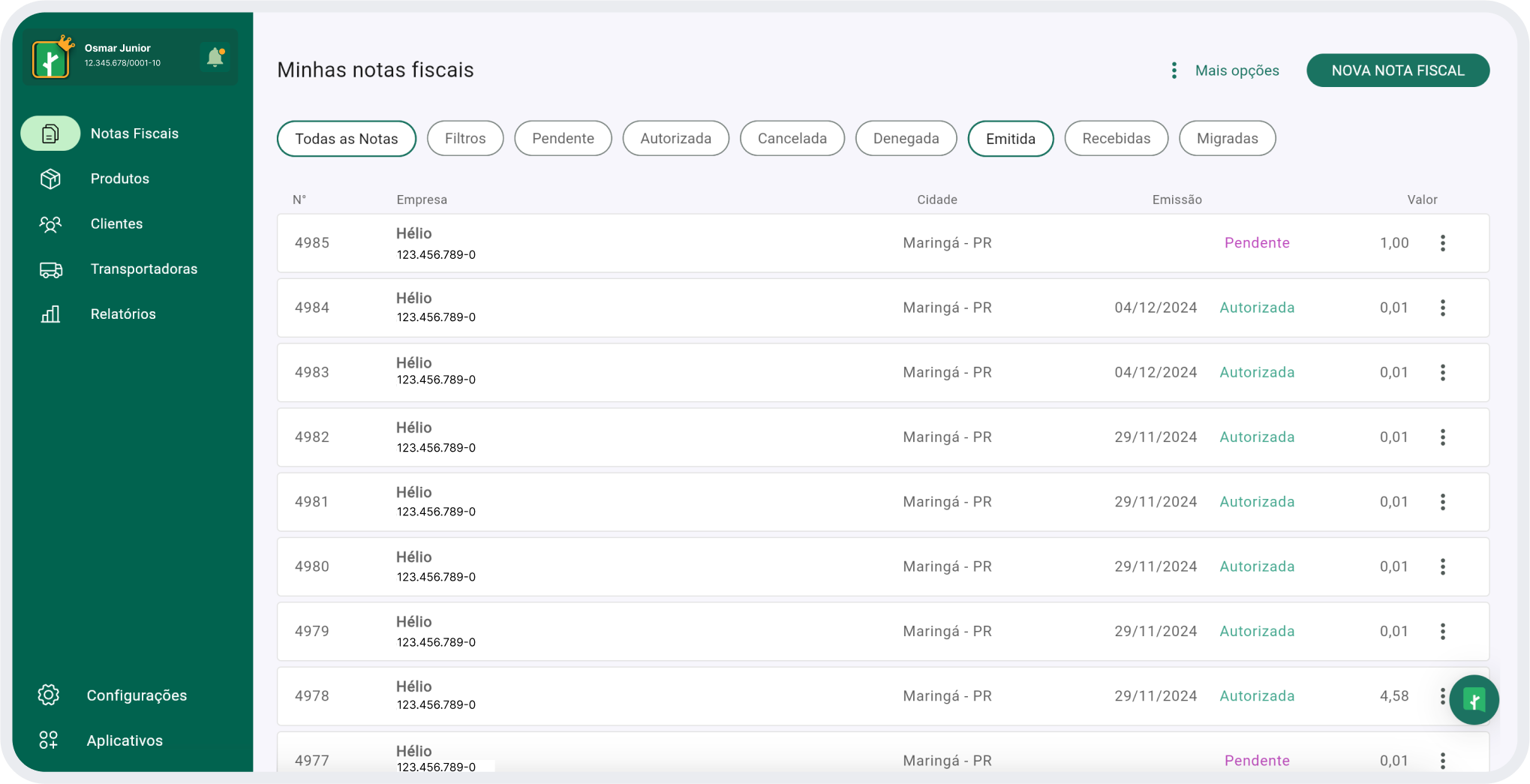Image resolution: width=1530 pixels, height=784 pixels.
Task: Click the notification bell icon
Action: [x=215, y=57]
